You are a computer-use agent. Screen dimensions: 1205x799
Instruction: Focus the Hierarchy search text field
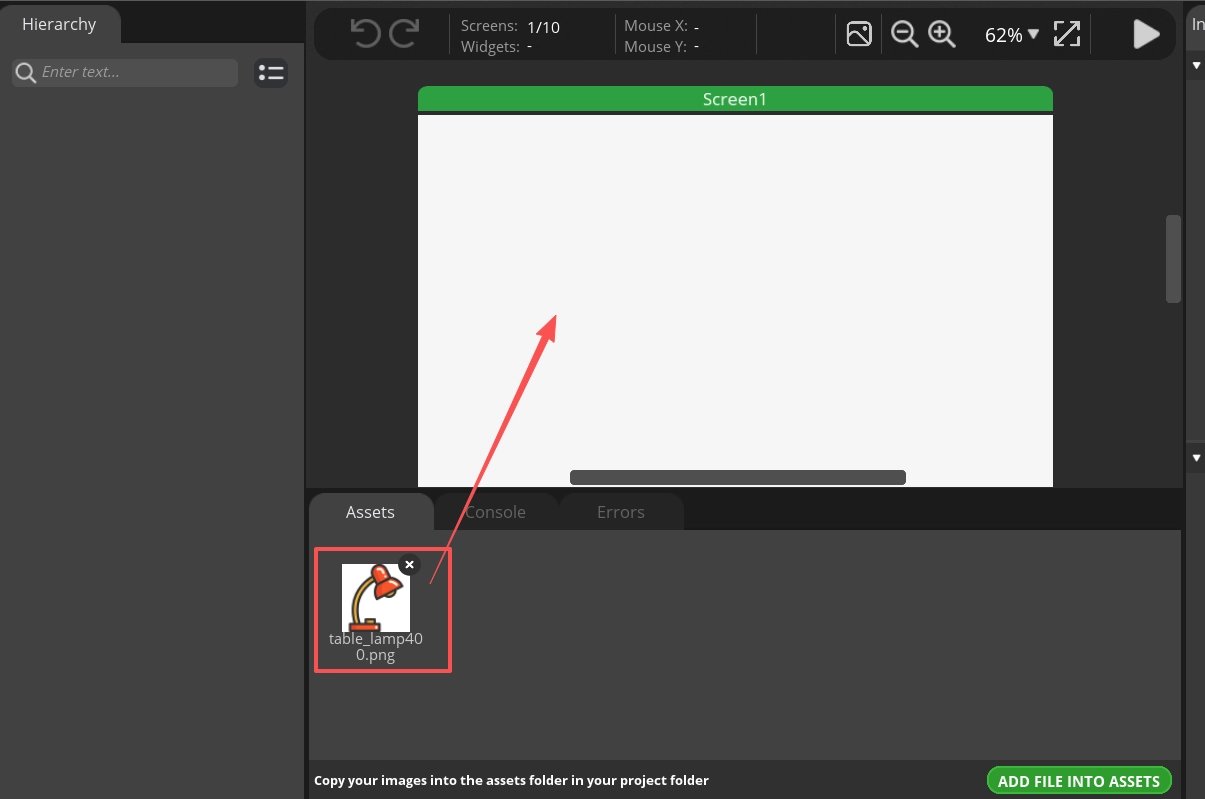(x=135, y=72)
